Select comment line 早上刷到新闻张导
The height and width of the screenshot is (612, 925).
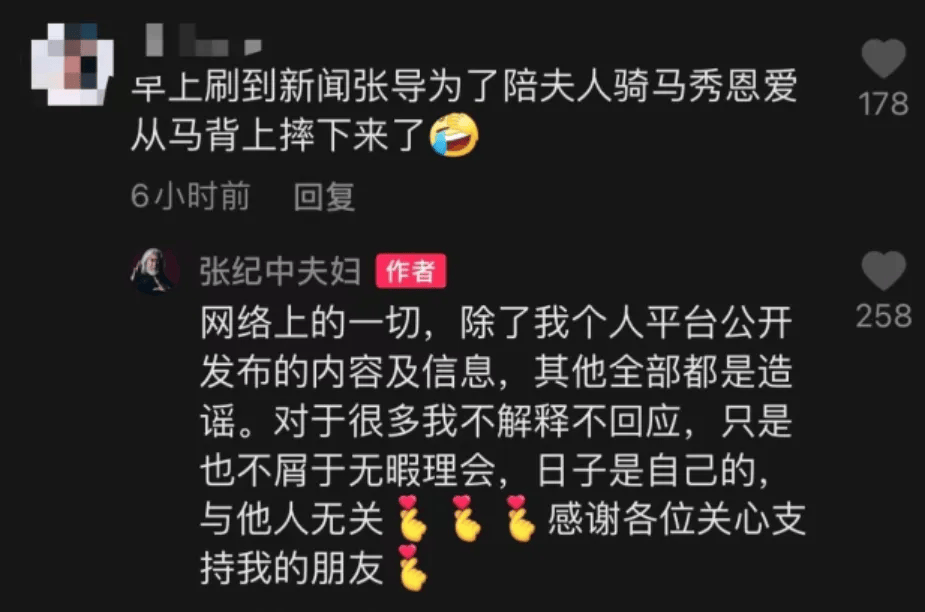click(464, 86)
